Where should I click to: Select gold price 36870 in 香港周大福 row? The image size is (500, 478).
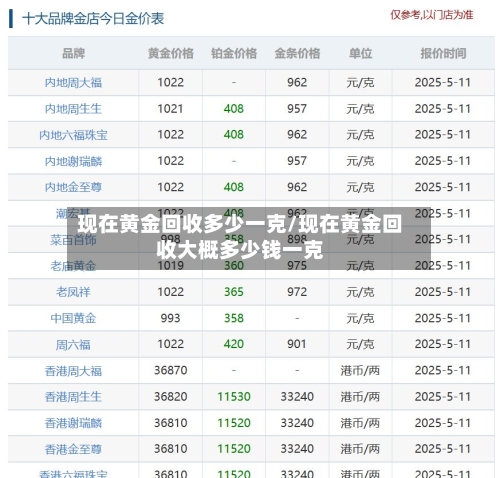click(170, 370)
